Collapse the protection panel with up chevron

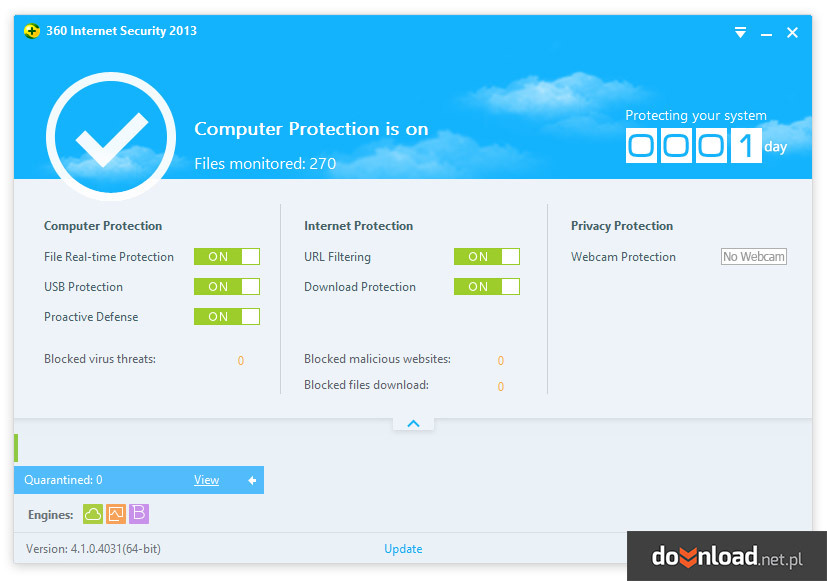(x=414, y=423)
